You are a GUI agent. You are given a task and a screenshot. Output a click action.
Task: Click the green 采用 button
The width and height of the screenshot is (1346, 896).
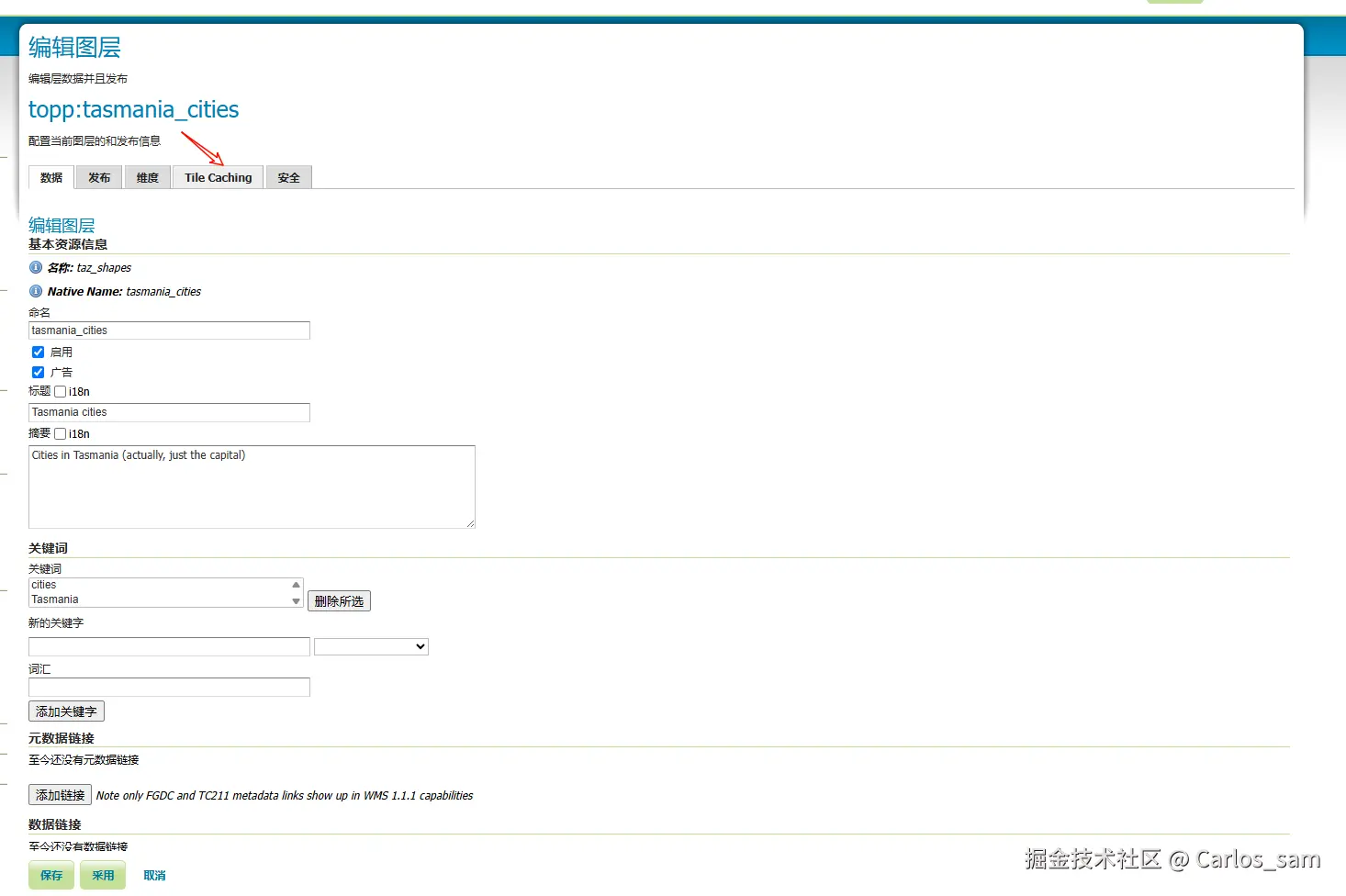(x=103, y=875)
